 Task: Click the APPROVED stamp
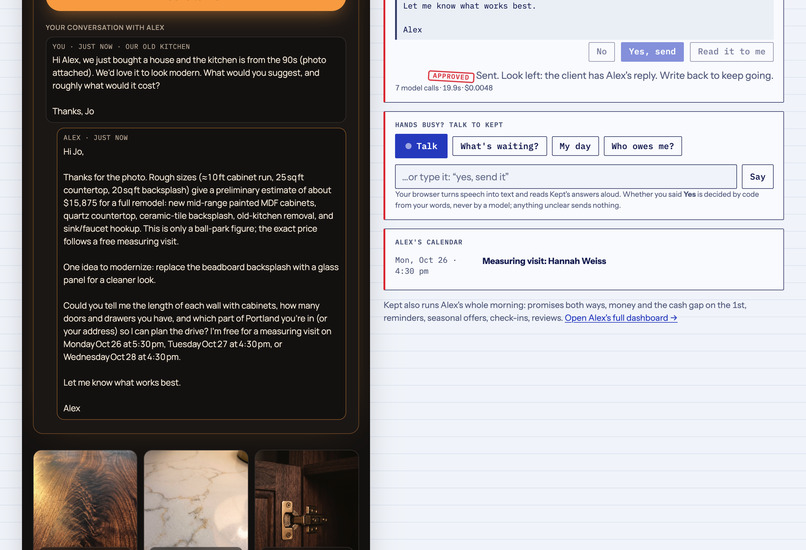point(451,76)
